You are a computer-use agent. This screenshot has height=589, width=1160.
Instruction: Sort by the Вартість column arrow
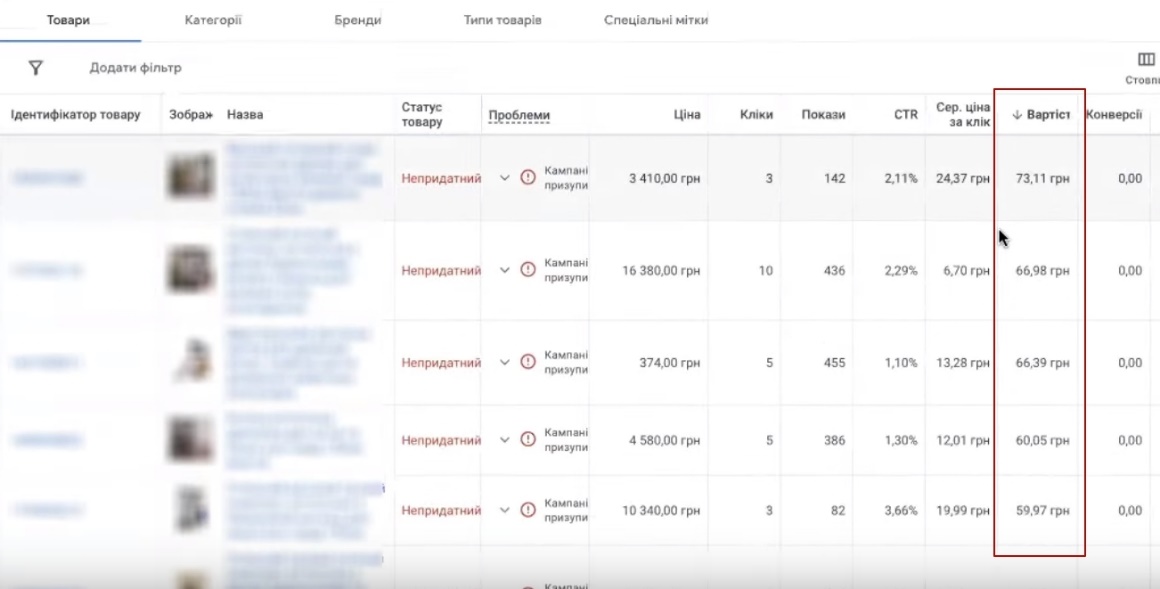pos(1017,115)
